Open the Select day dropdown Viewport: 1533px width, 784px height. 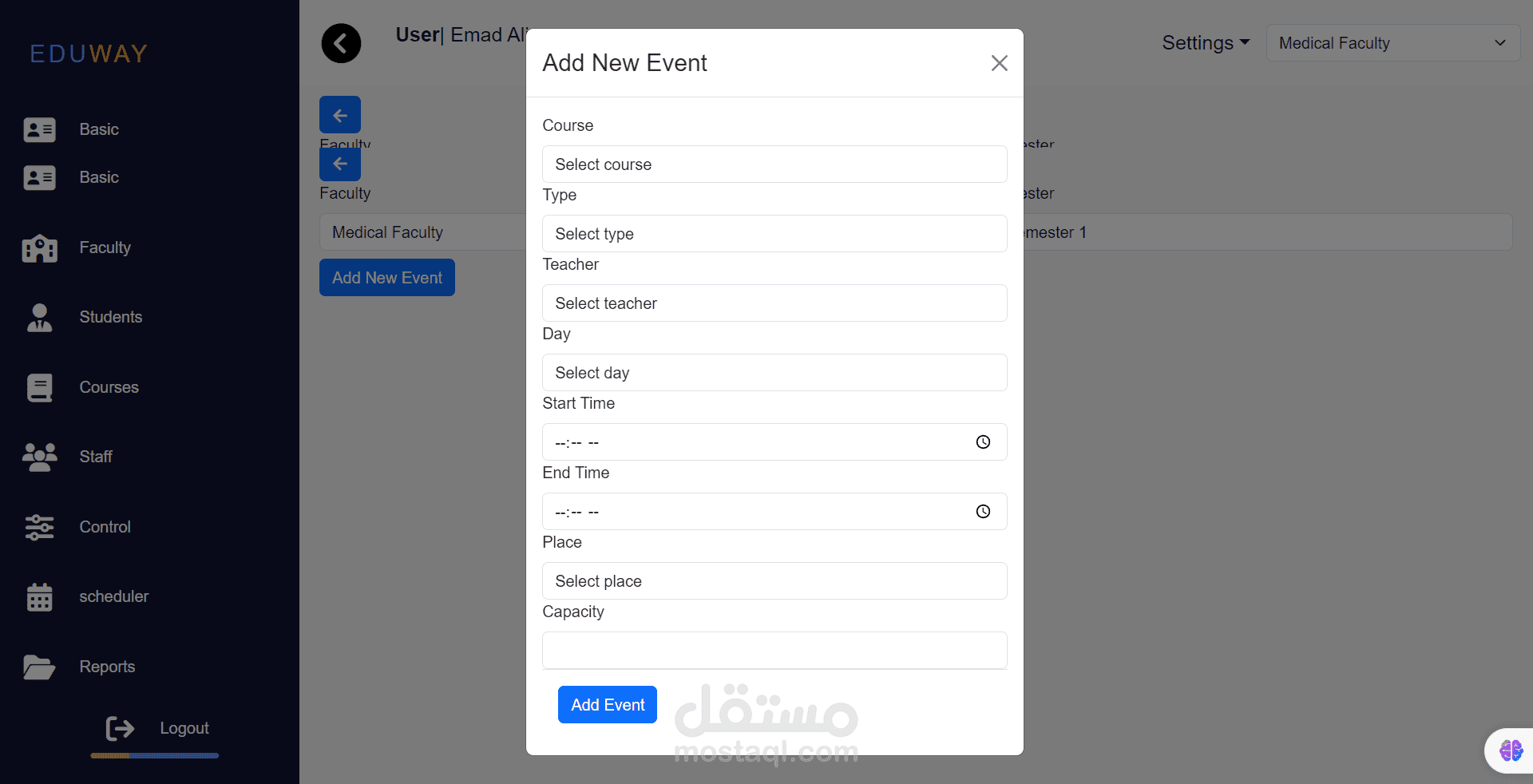[x=774, y=373]
